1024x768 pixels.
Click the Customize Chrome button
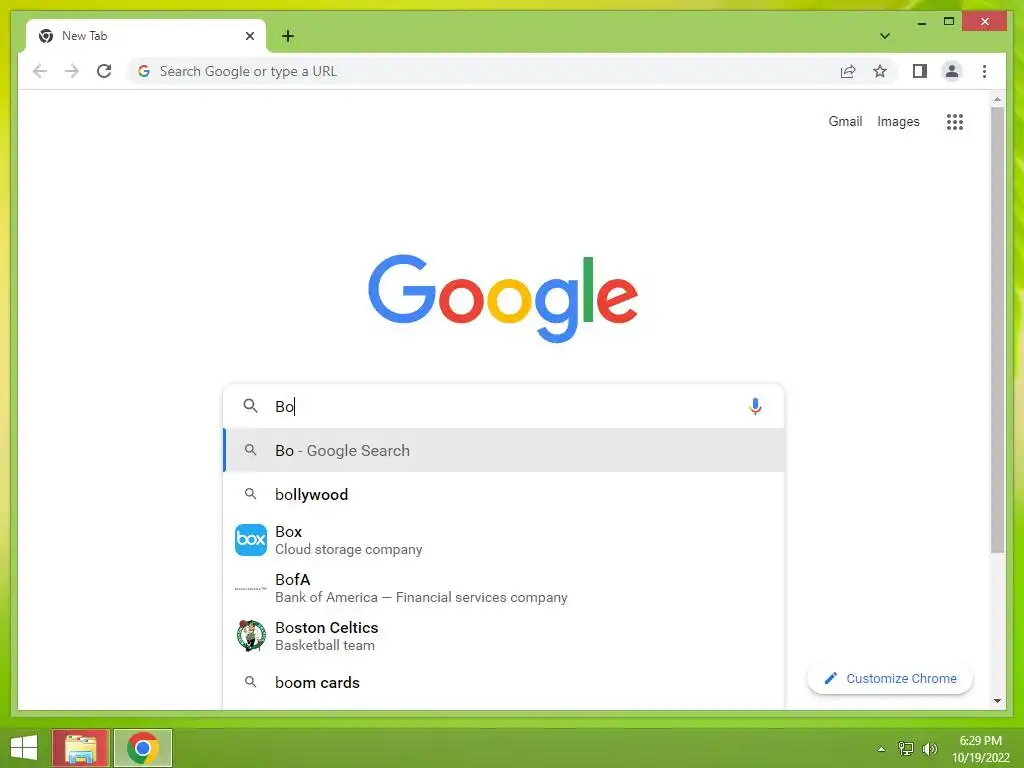pyautogui.click(x=889, y=679)
